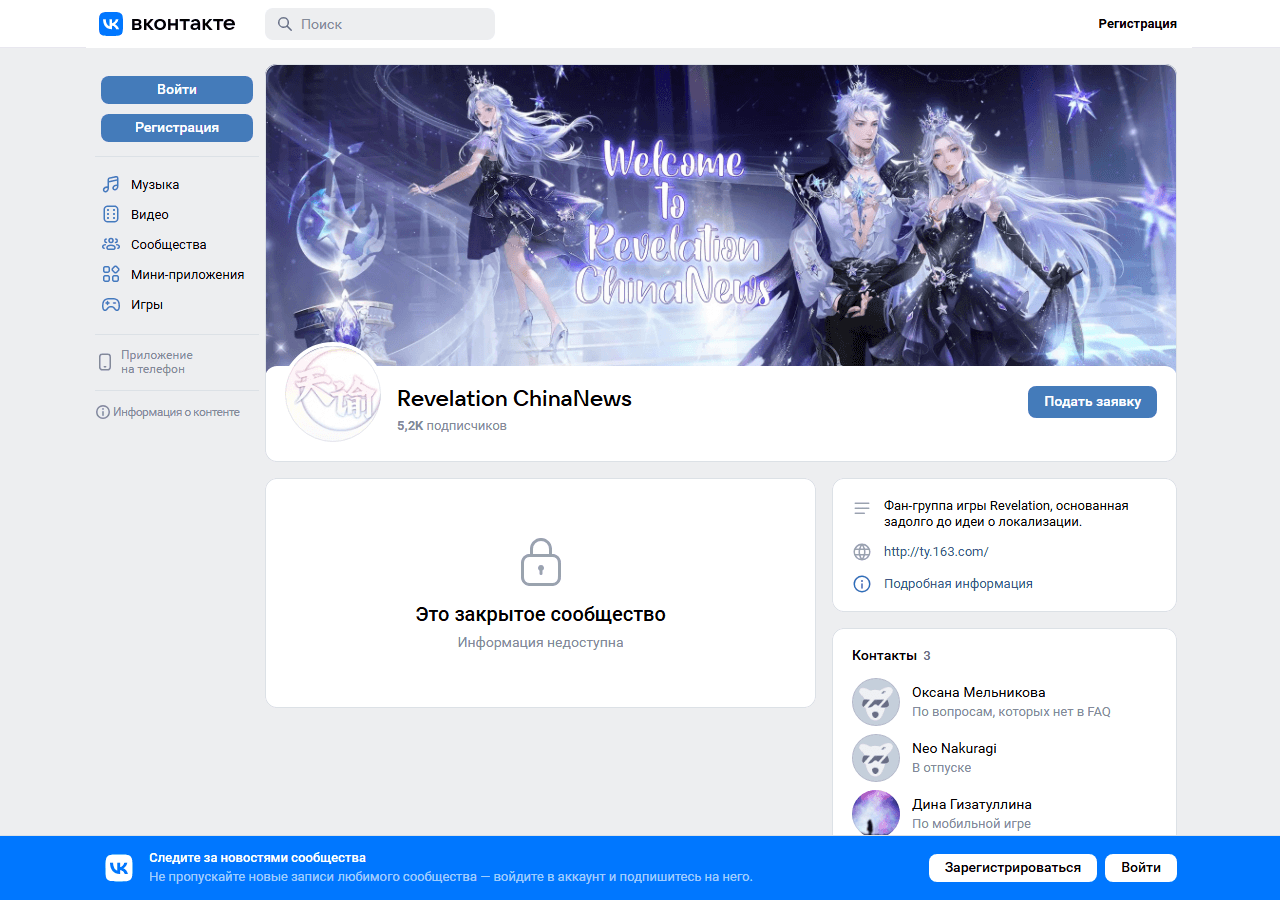Image resolution: width=1280 pixels, height=900 pixels.
Task: Open Подробная информация link
Action: pyautogui.click(x=958, y=584)
